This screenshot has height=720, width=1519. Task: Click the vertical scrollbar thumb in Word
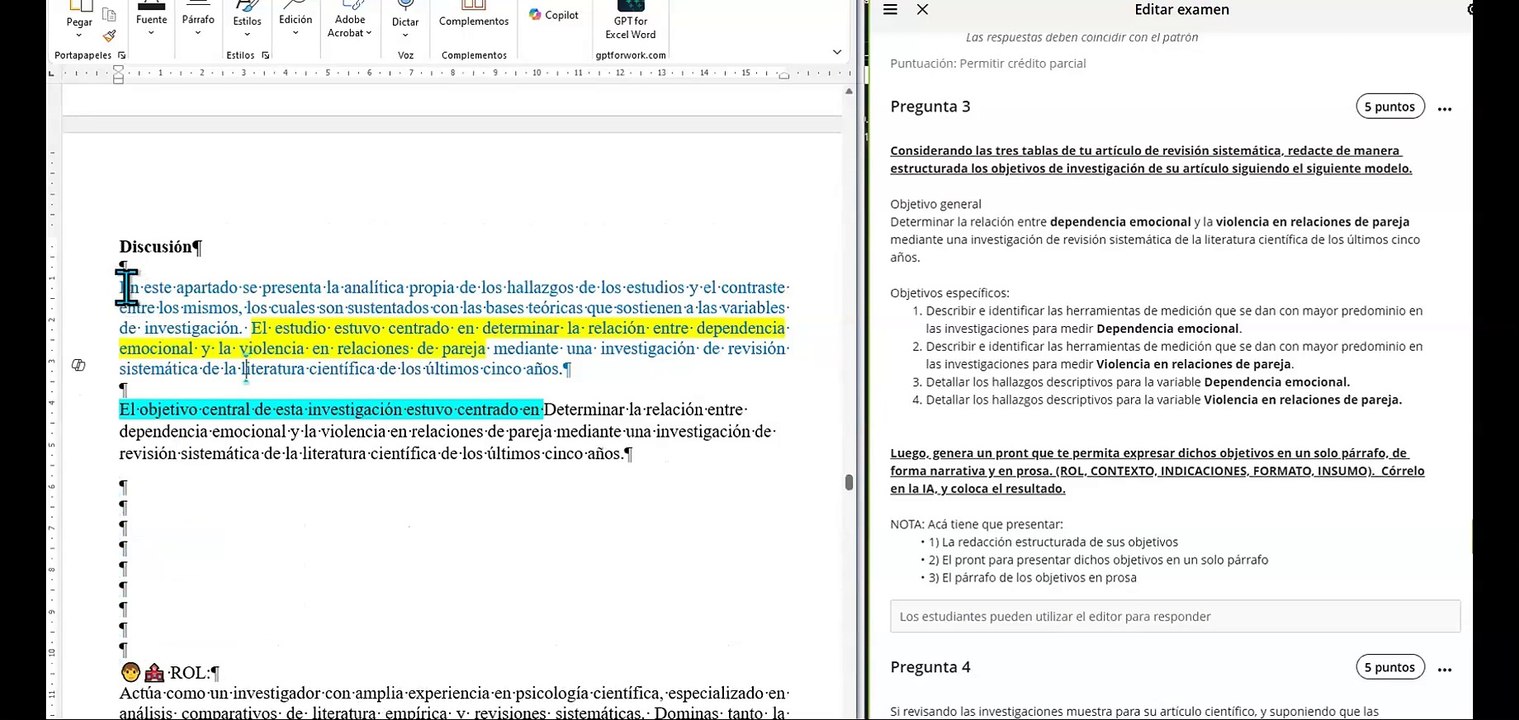(x=849, y=482)
